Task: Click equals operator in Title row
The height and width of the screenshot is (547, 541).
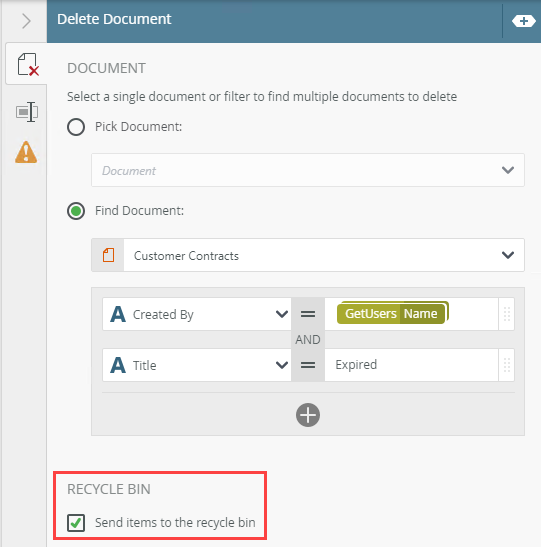Action: (308, 365)
